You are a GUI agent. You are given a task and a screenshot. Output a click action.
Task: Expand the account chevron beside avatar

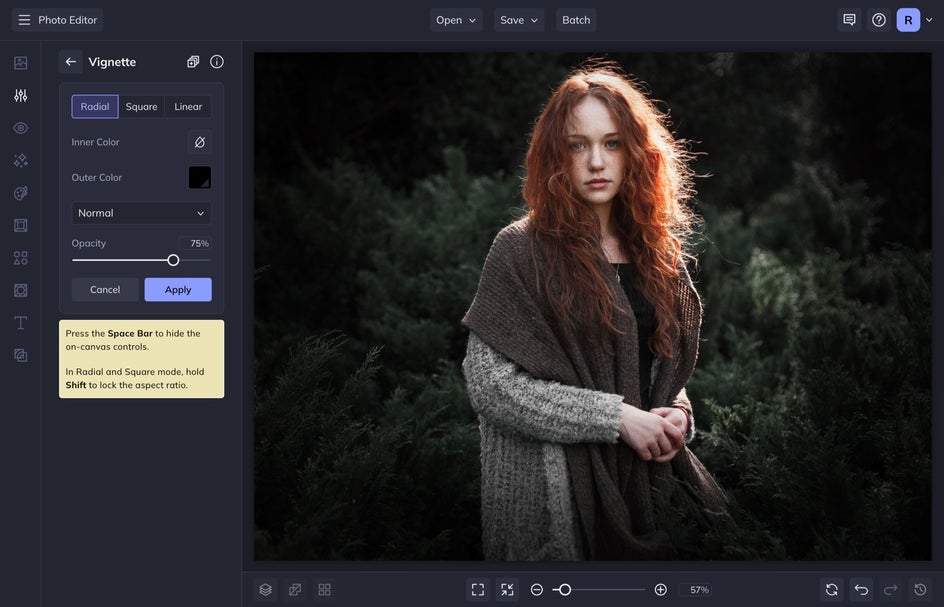929,20
